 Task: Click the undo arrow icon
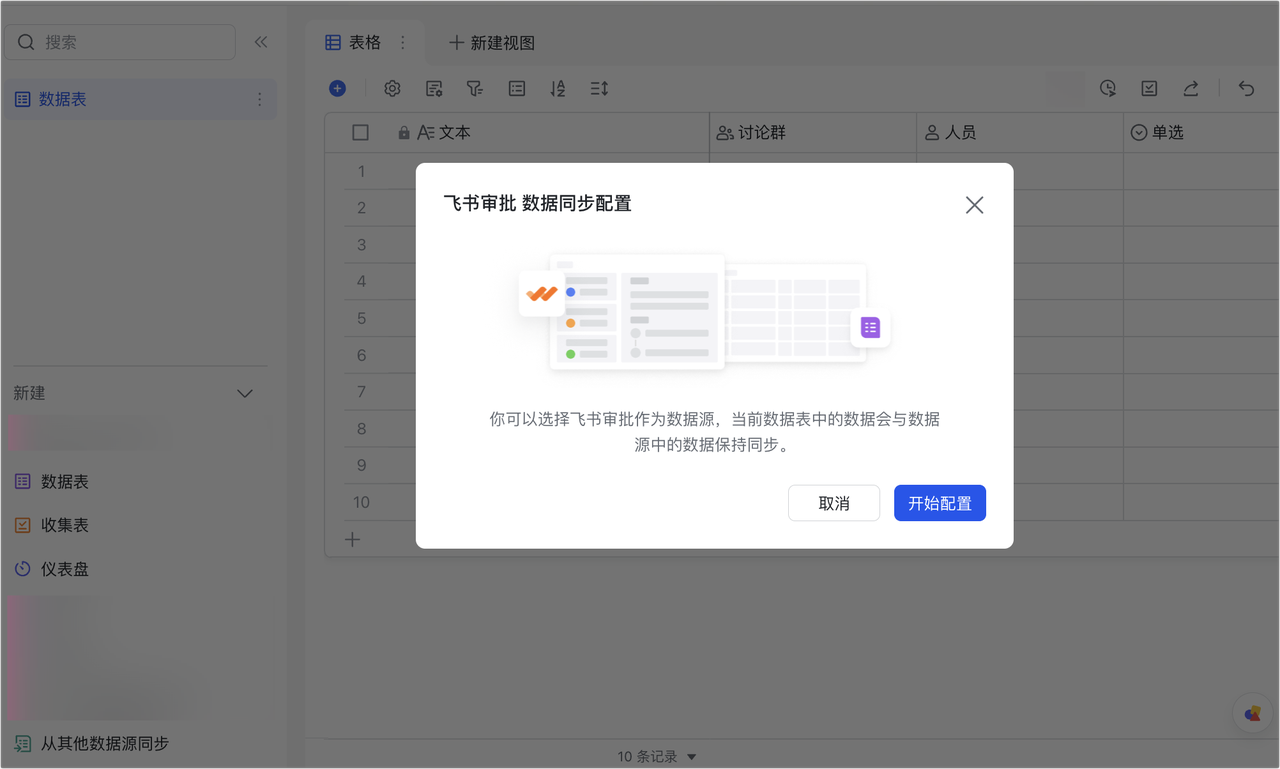tap(1246, 89)
